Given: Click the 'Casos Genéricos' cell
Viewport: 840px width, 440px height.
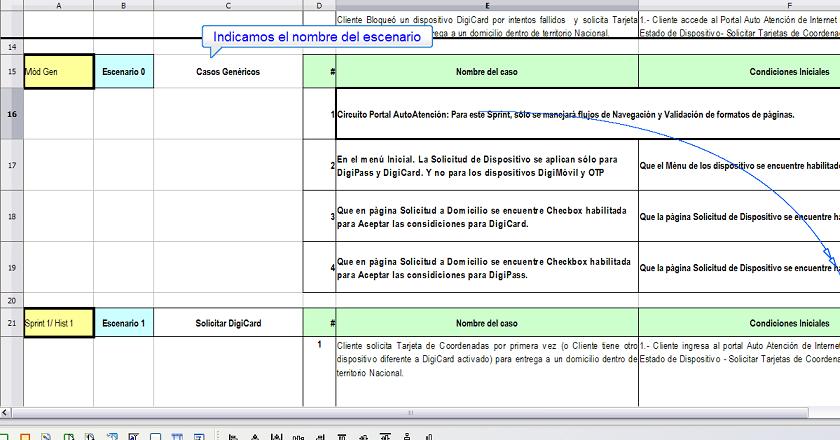Looking at the screenshot, I should (228, 71).
